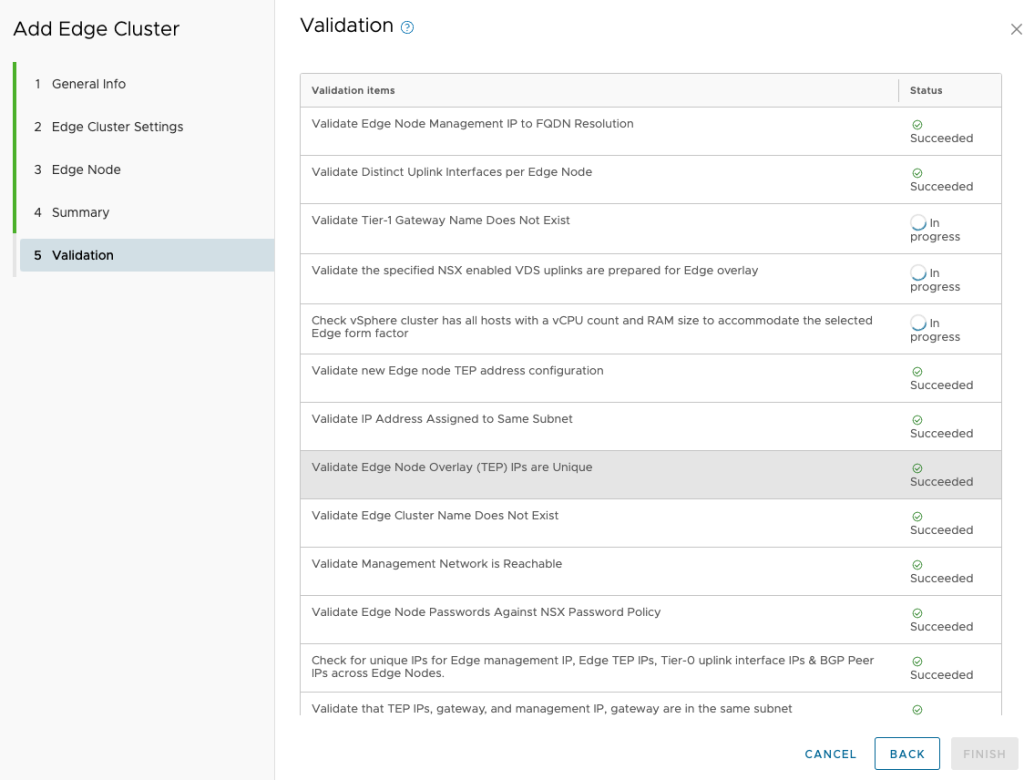The height and width of the screenshot is (780, 1024).
Task: Select 'Validate Edge Cluster Name Does Not Exist' text
Action: tap(435, 515)
